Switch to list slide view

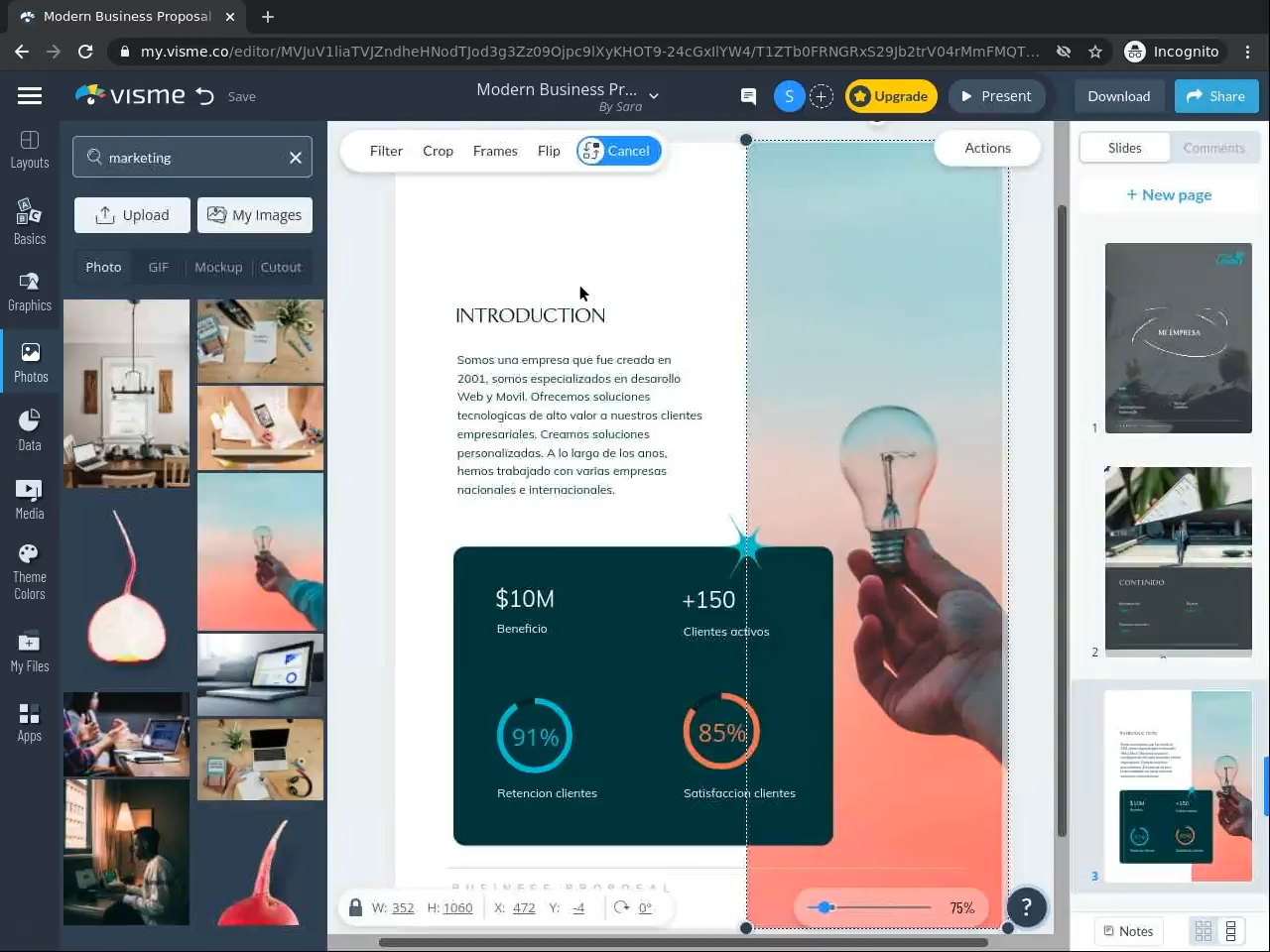pos(1231,931)
